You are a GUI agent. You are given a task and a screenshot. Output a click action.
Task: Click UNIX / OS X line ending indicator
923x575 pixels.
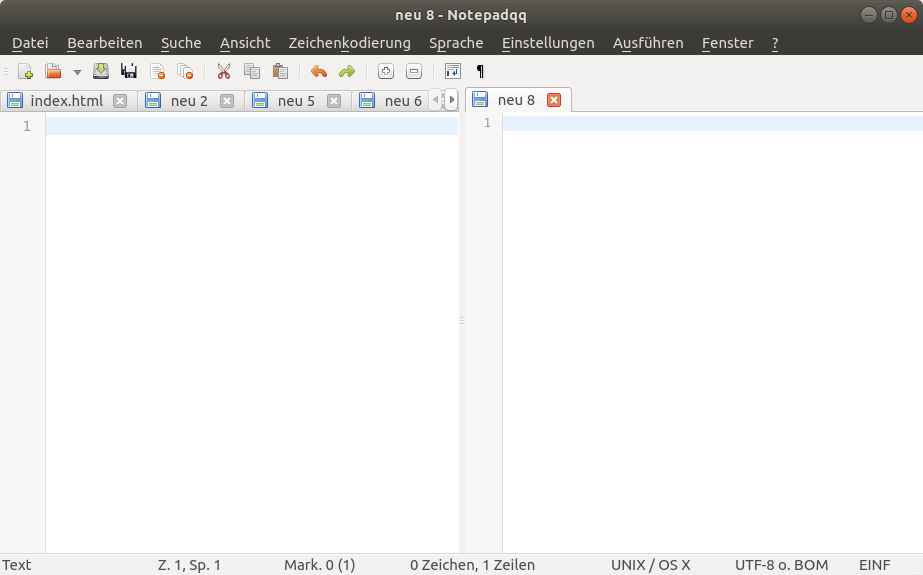pyautogui.click(x=650, y=565)
